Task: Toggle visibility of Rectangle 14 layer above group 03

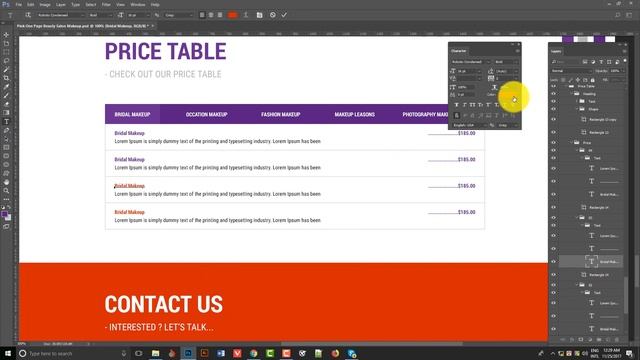Action: pyautogui.click(x=553, y=207)
